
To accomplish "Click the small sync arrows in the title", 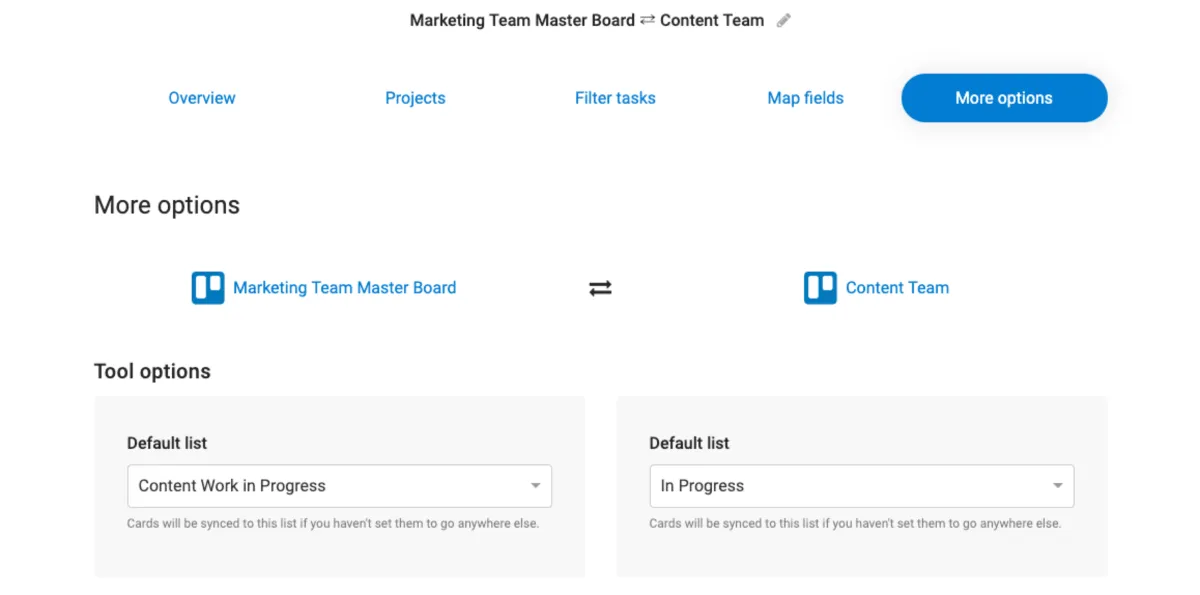I will click(x=647, y=20).
